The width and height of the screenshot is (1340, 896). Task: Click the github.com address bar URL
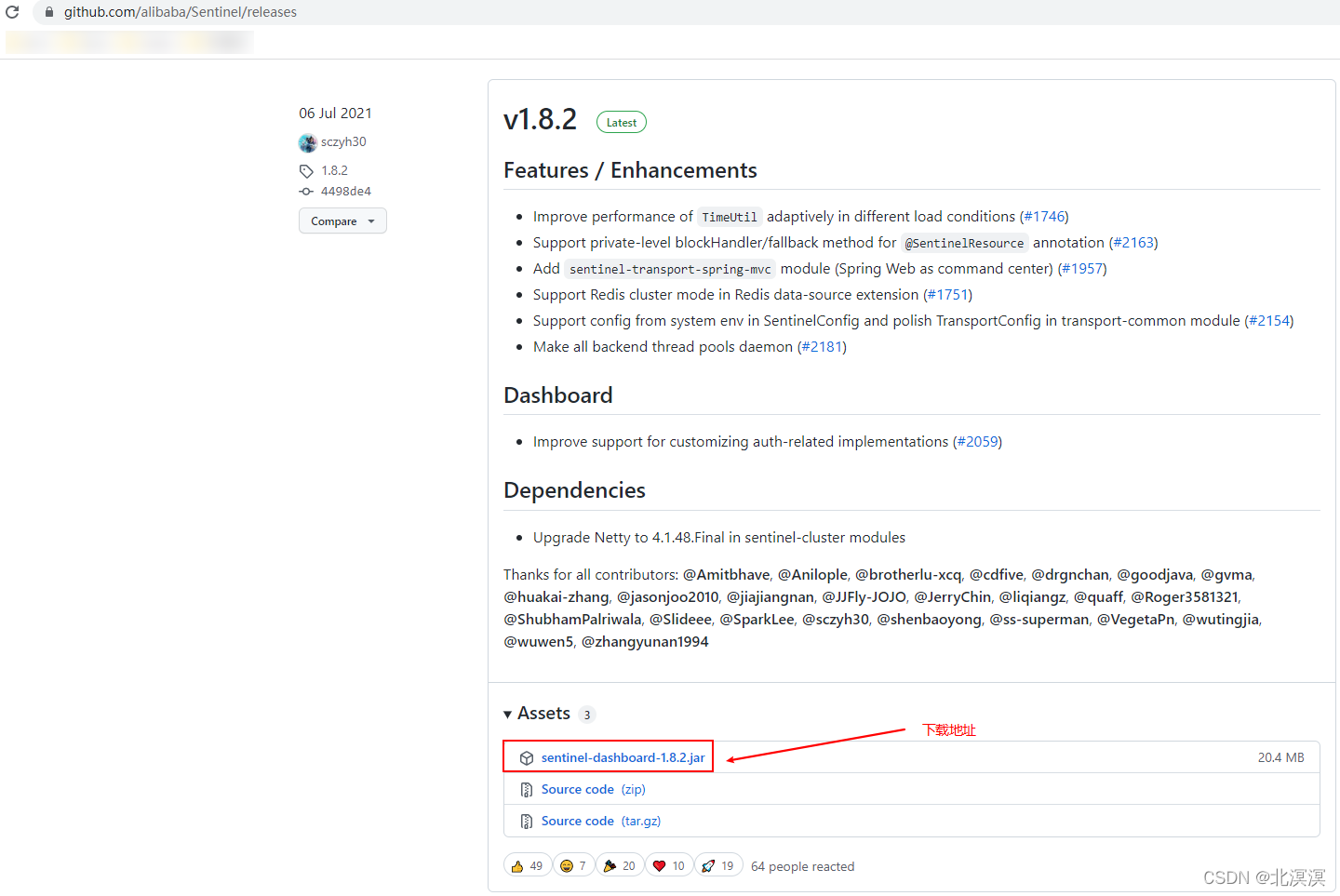point(181,12)
